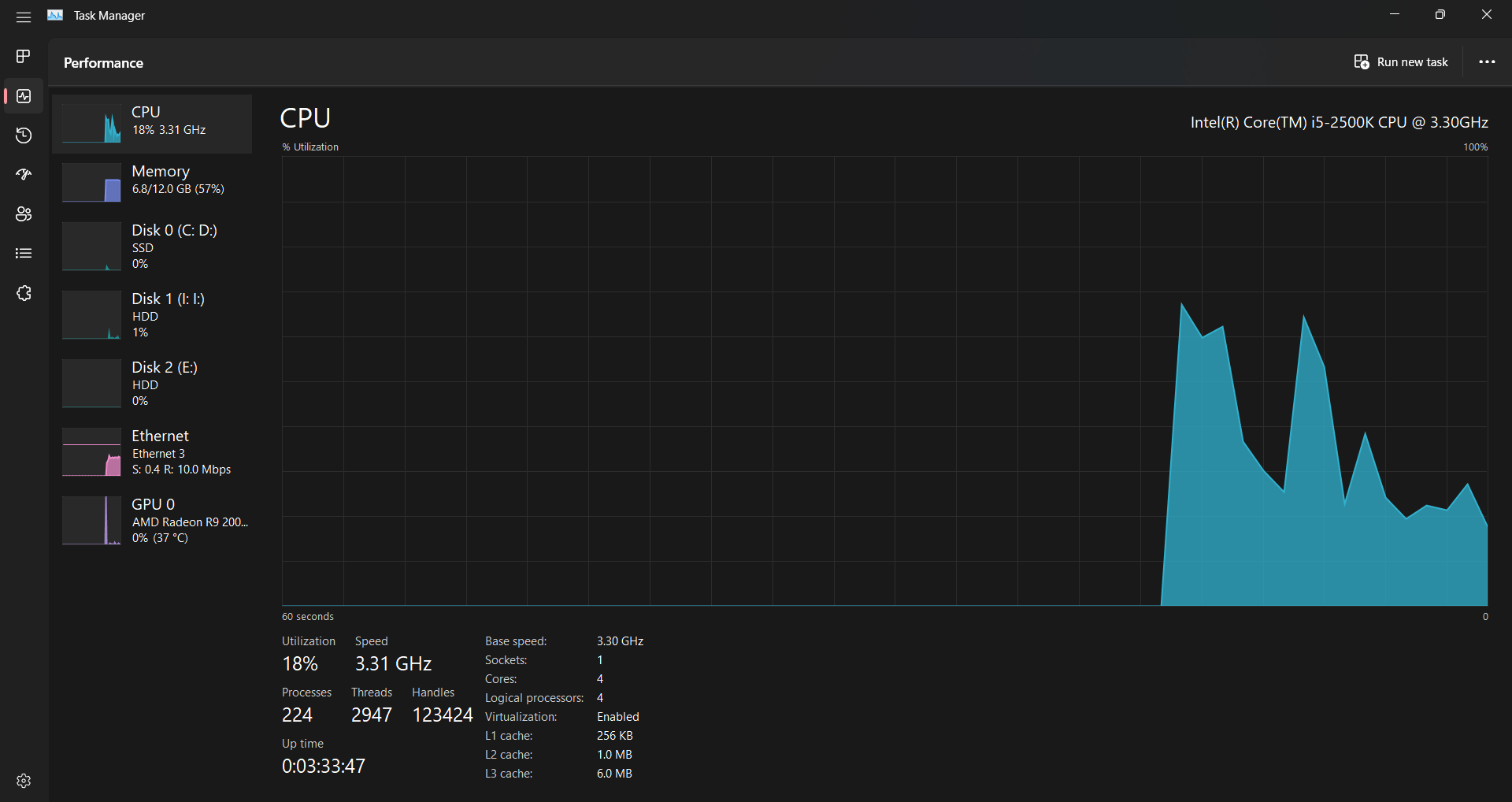This screenshot has height=802, width=1512.
Task: Click the Logical processors label
Action: coord(534,698)
